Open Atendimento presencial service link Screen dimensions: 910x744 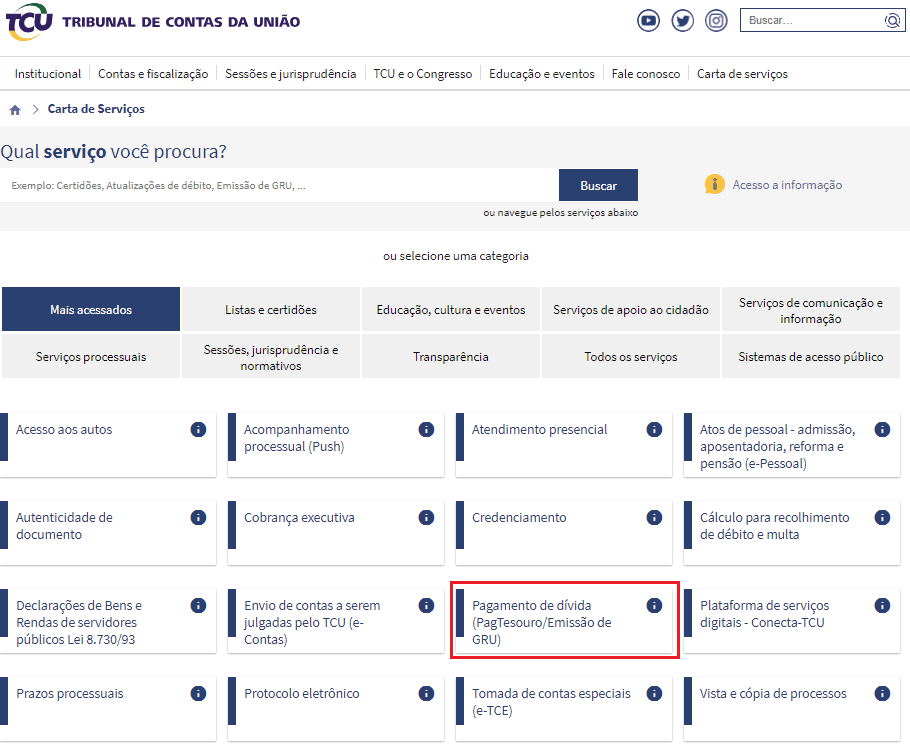pos(539,430)
